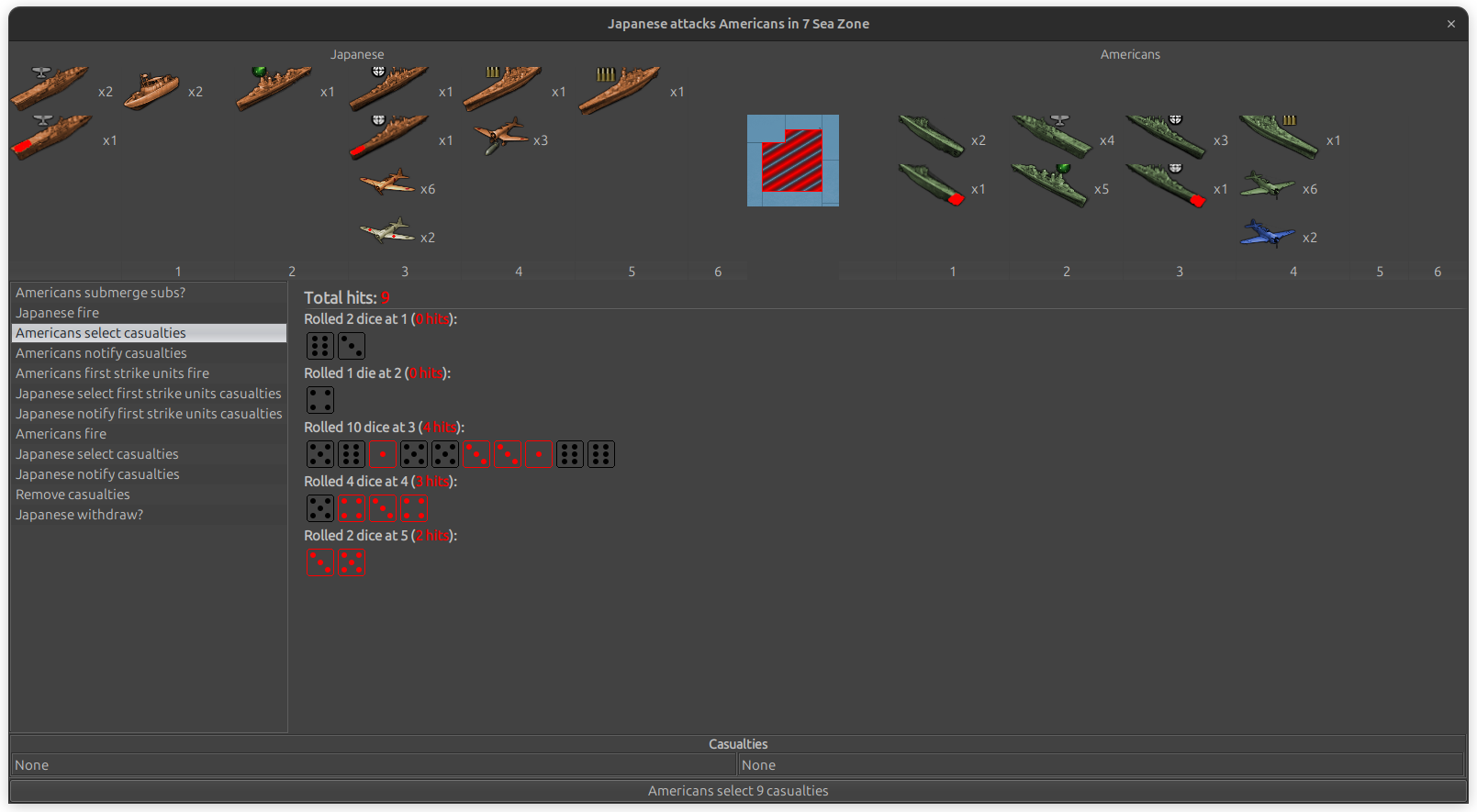The height and width of the screenshot is (812, 1477).
Task: Click the 'Americans' side heading
Action: (x=1130, y=55)
